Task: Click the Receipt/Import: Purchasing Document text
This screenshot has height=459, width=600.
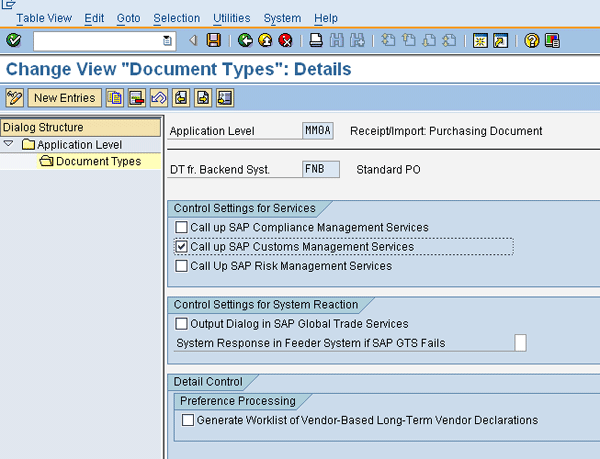Action: click(446, 131)
